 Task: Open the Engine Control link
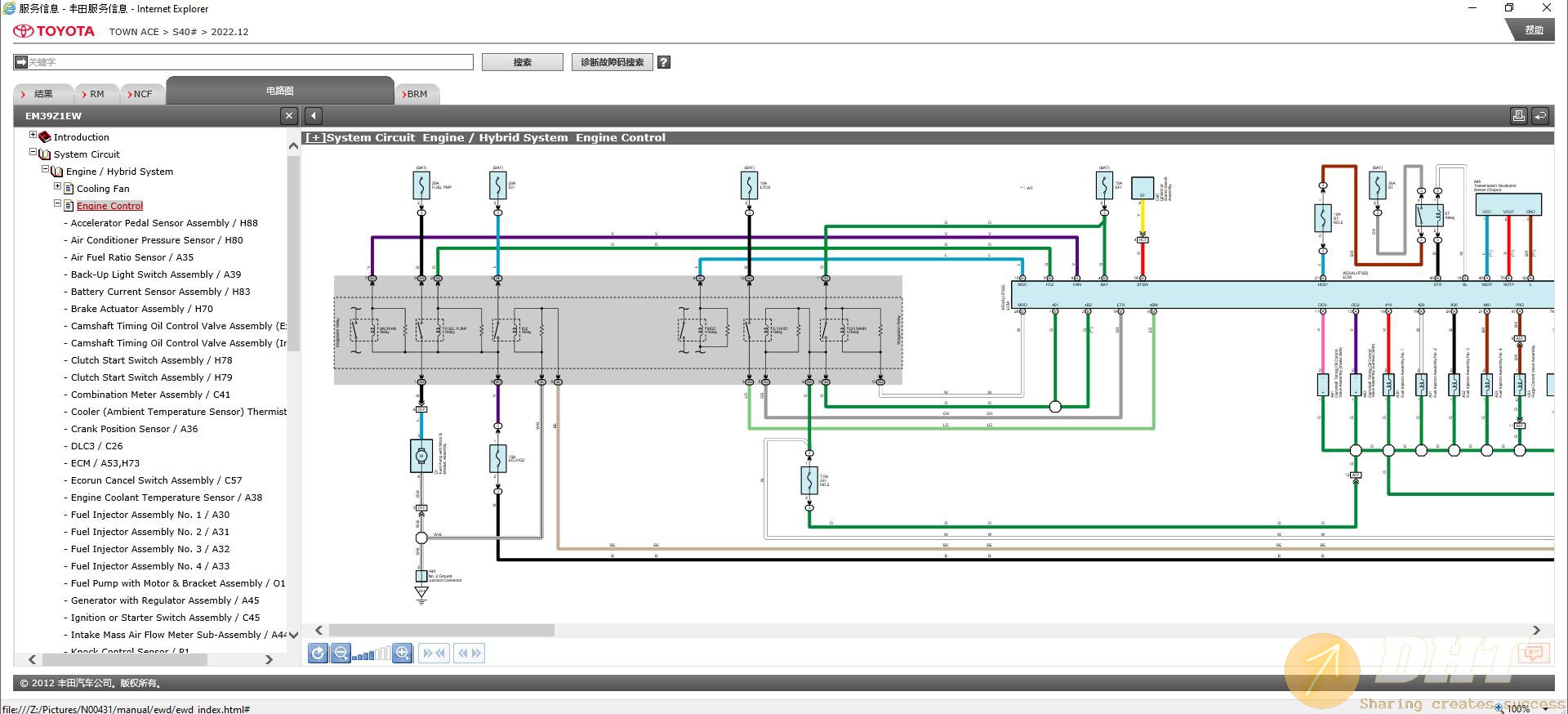(x=110, y=206)
